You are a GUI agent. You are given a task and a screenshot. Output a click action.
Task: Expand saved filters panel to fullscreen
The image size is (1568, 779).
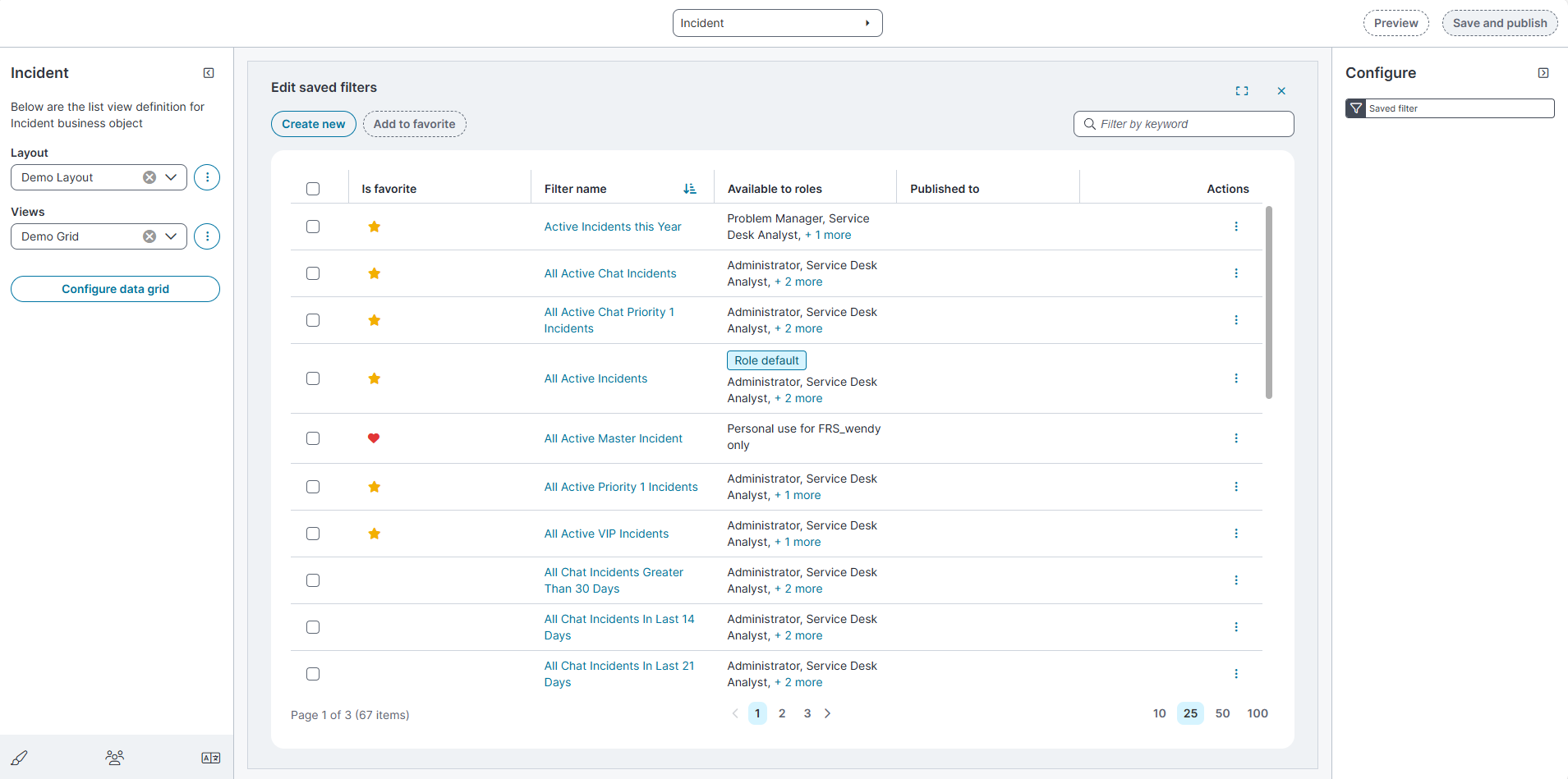coord(1242,91)
